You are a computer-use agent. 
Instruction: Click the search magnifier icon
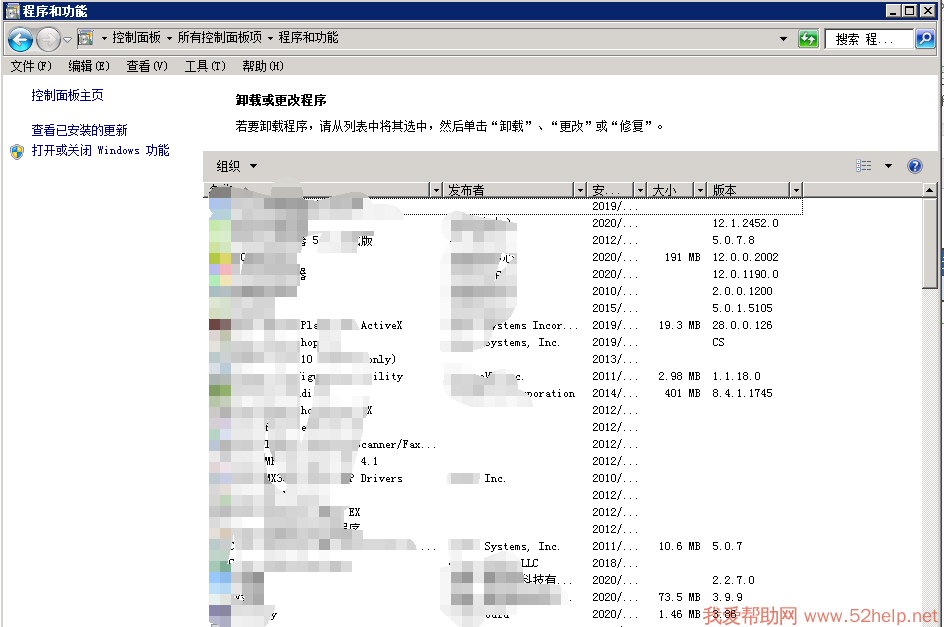pyautogui.click(x=925, y=39)
